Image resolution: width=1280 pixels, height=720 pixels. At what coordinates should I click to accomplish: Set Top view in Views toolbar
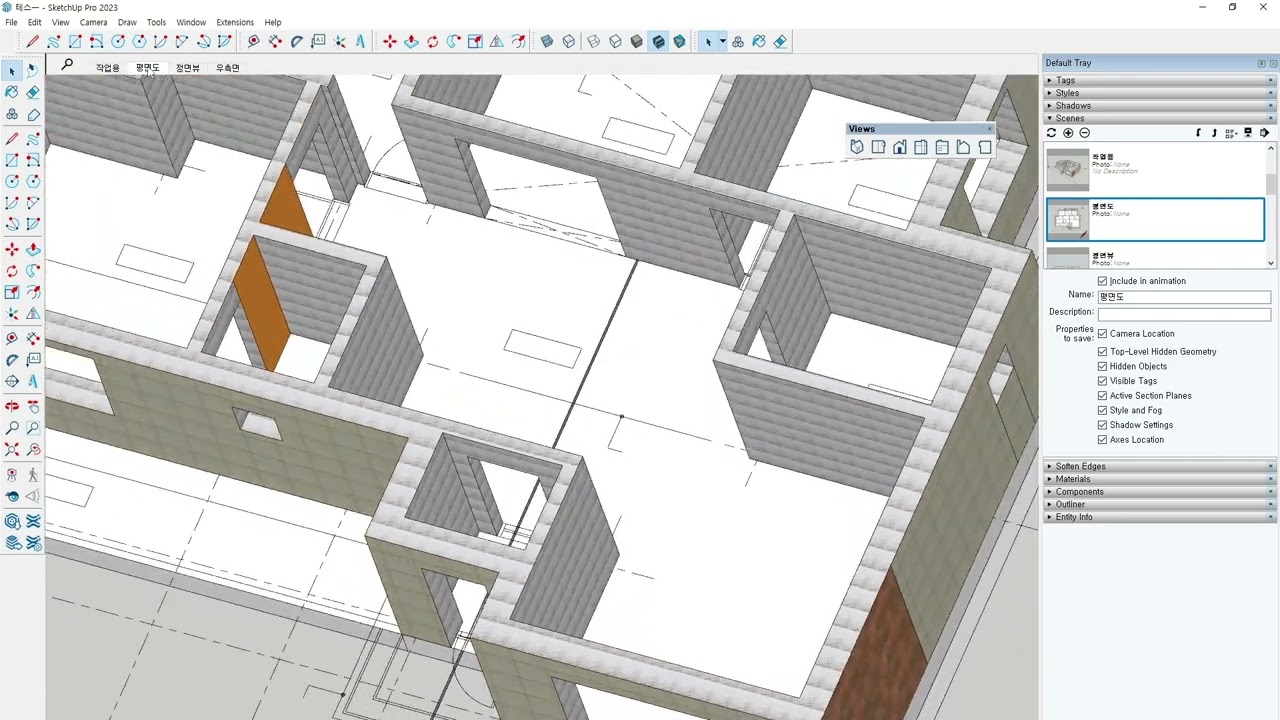coord(878,147)
